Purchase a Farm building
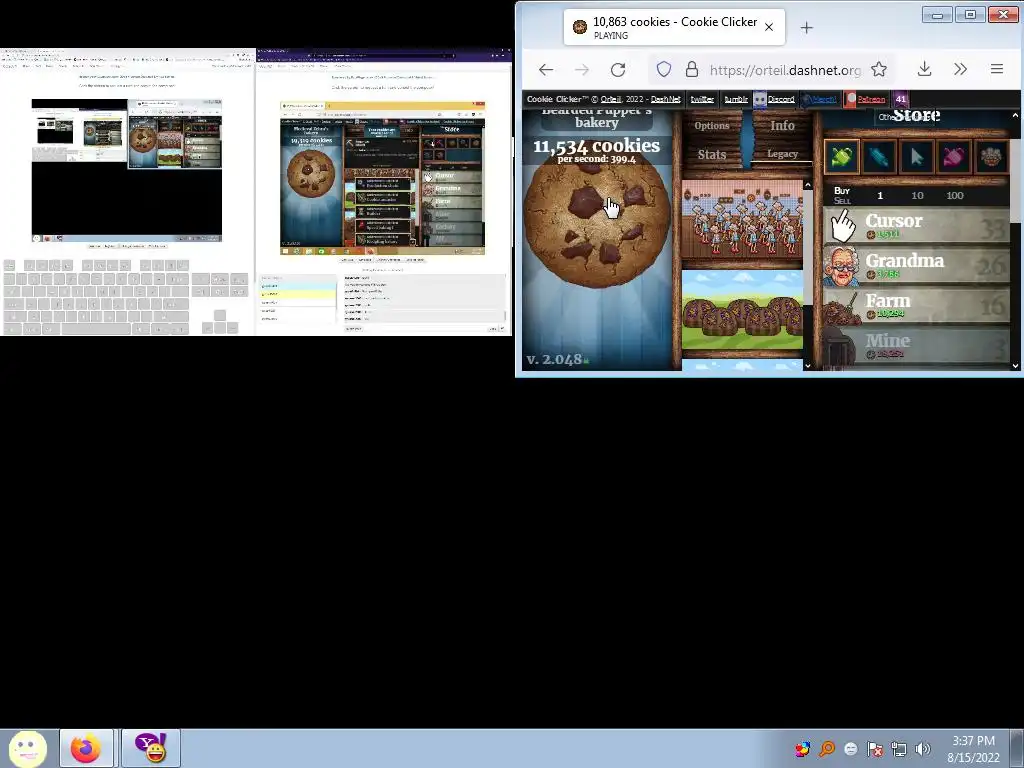The height and width of the screenshot is (768, 1024). [917, 306]
